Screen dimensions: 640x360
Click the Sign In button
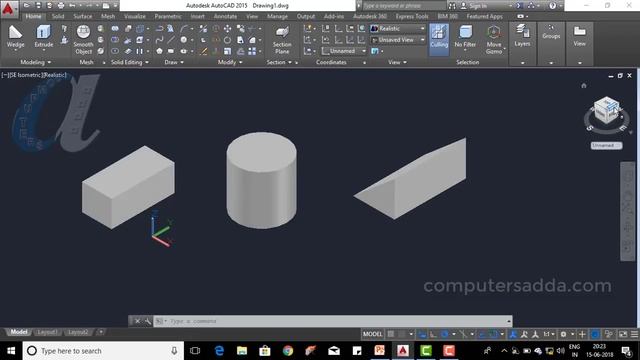pyautogui.click(x=474, y=6)
